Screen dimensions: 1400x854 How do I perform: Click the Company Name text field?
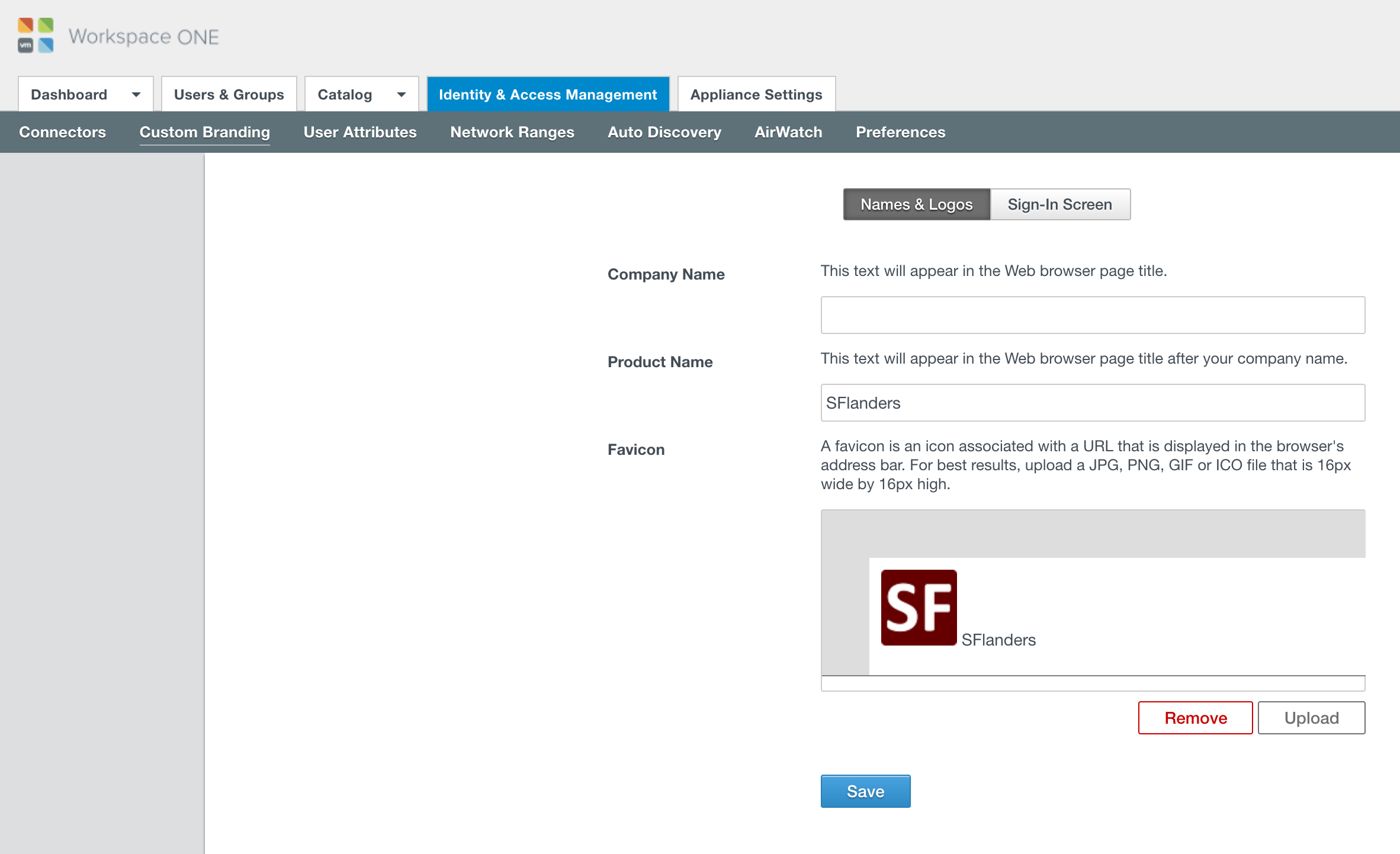click(x=1092, y=315)
